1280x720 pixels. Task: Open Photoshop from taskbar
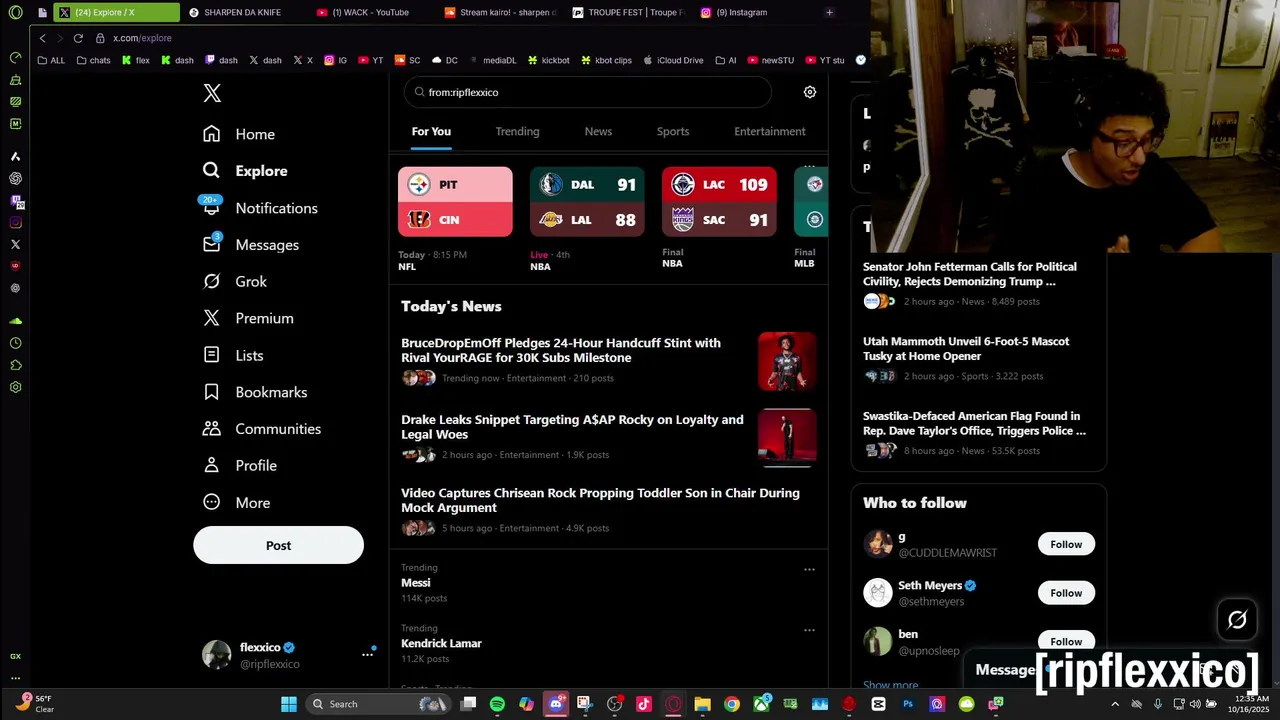pos(908,704)
